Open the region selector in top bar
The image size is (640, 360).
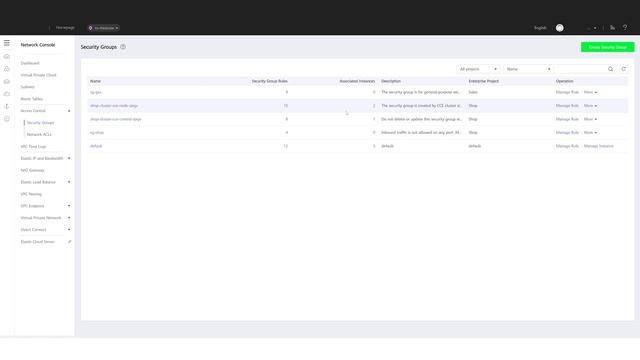tap(103, 28)
